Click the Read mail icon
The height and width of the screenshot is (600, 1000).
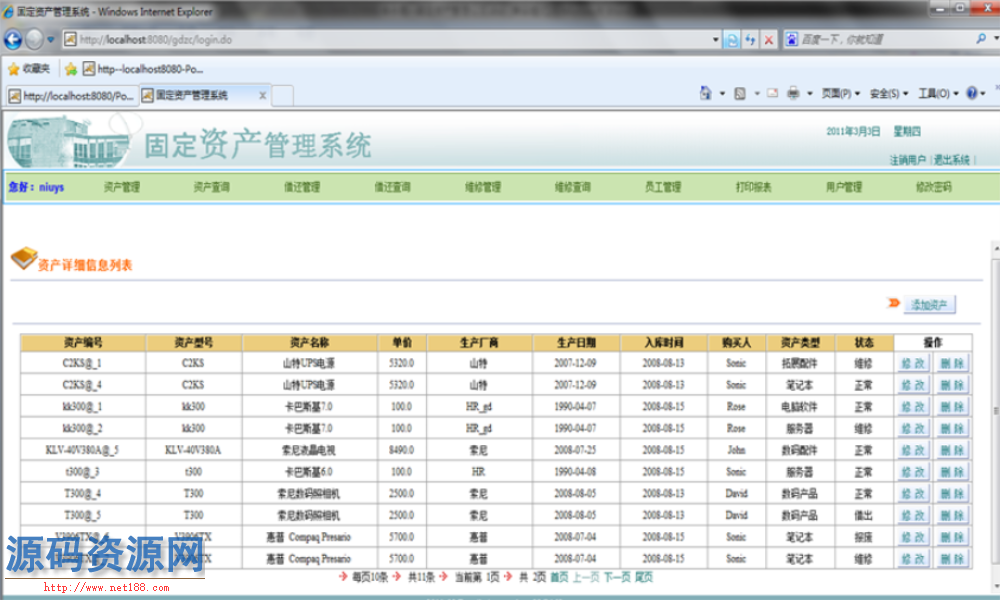click(x=772, y=93)
